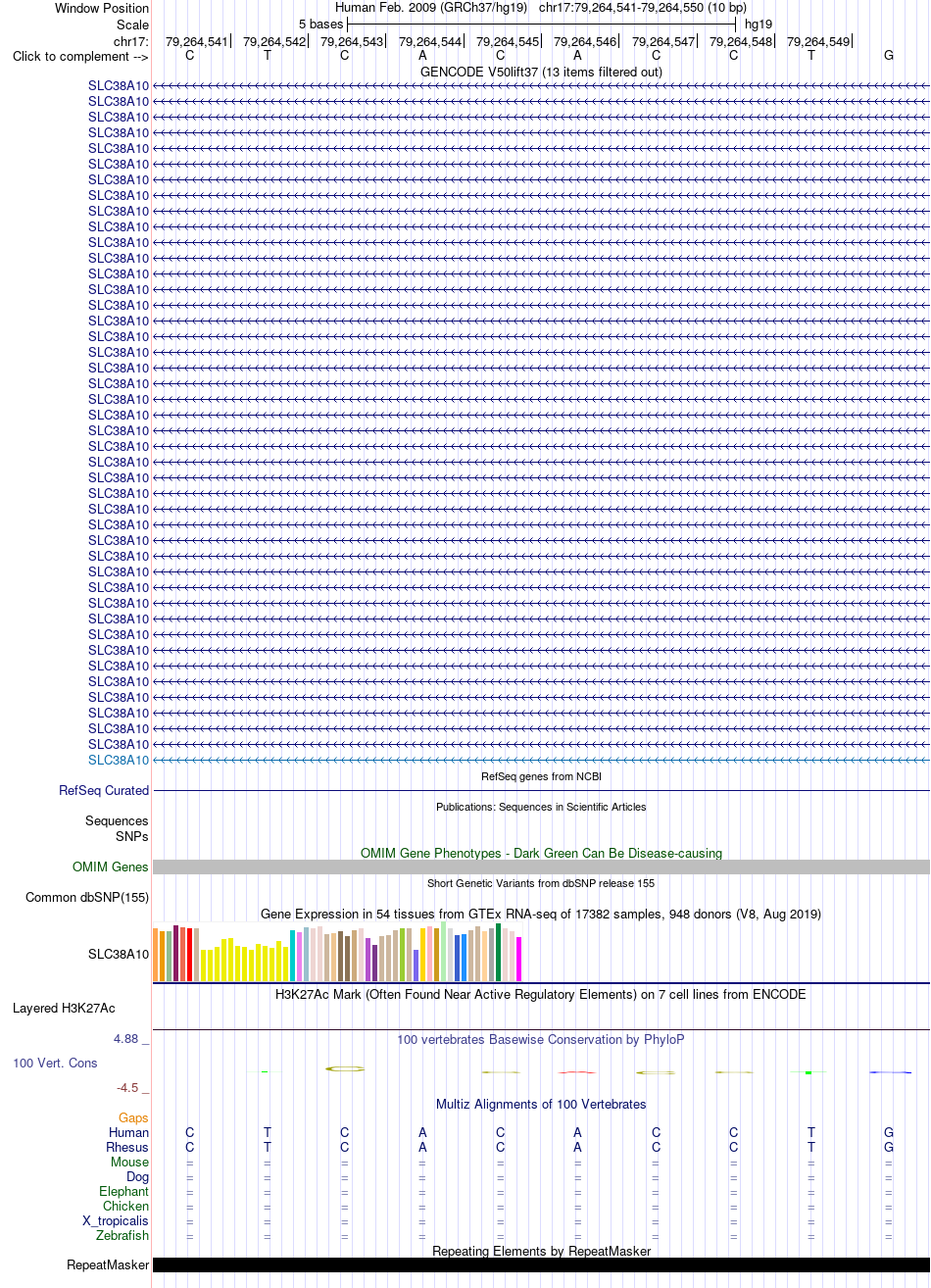Select the Common dbSNP(155) label
931x1288 pixels.
click(x=87, y=897)
